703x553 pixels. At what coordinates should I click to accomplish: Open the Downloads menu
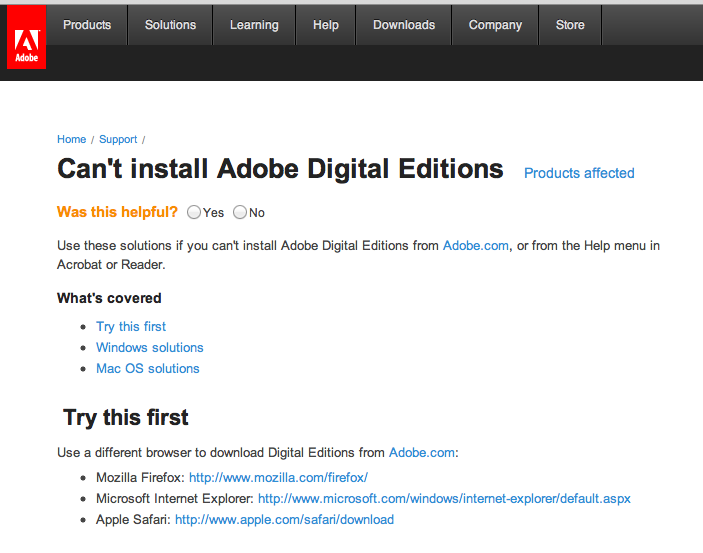pos(404,25)
